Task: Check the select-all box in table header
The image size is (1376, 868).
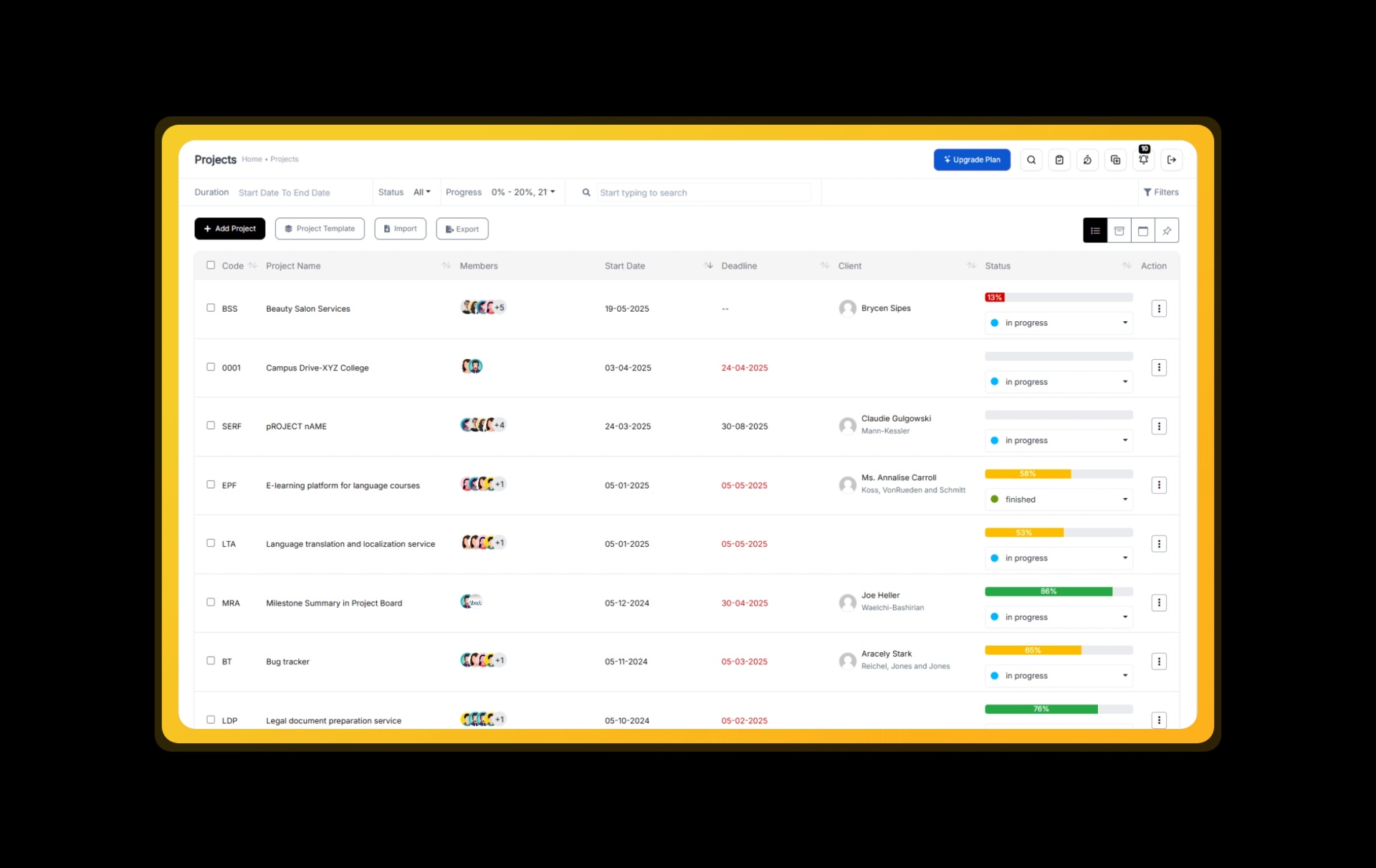Action: 211,264
